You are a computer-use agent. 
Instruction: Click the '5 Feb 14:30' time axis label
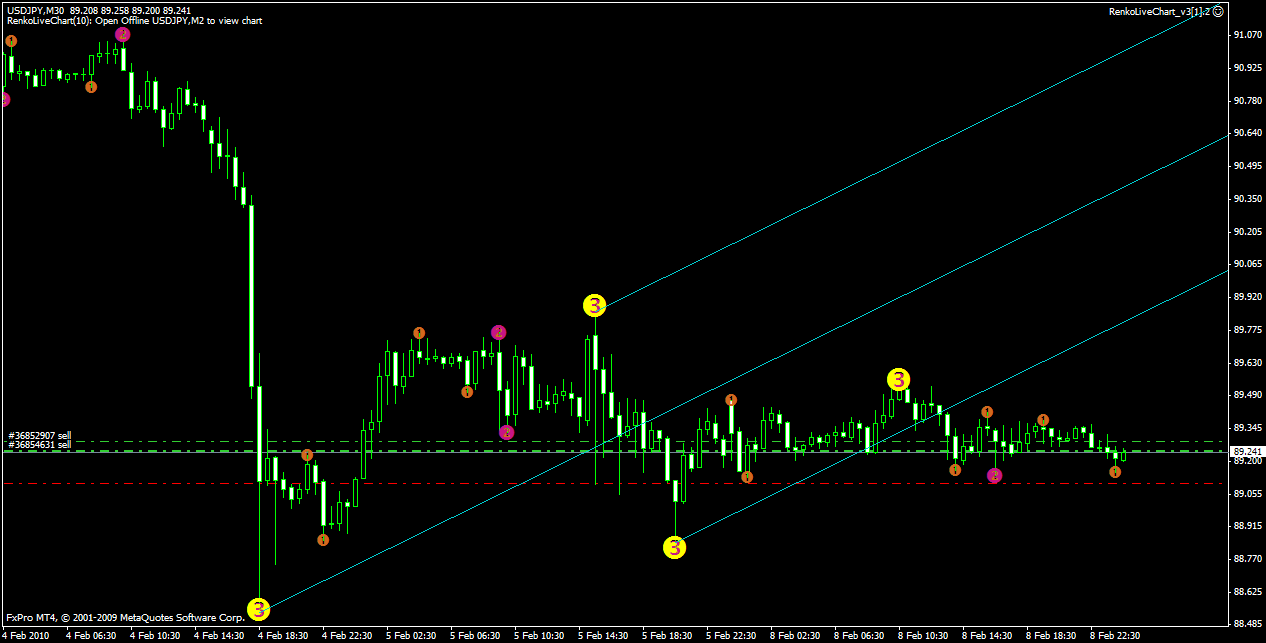pos(603,635)
